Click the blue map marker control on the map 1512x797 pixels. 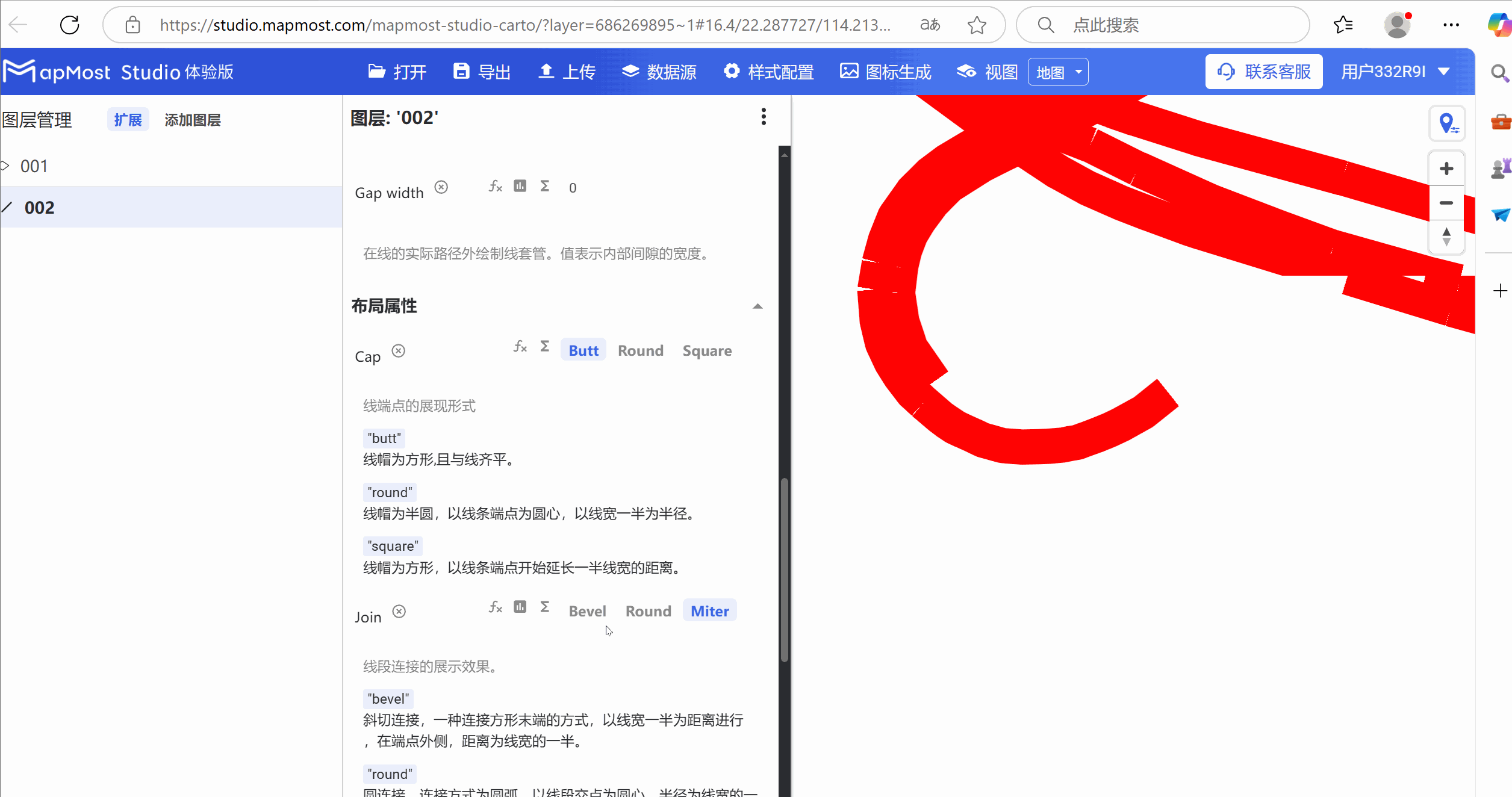(x=1448, y=123)
